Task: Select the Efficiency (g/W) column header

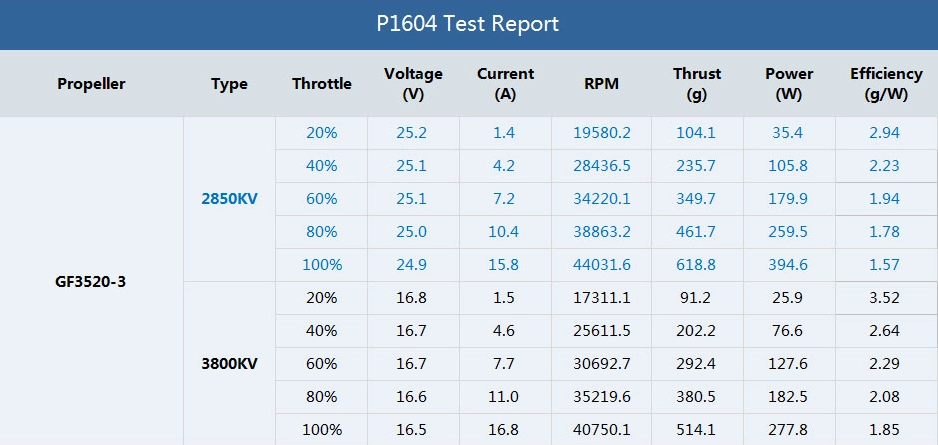Action: pyautogui.click(x=885, y=84)
